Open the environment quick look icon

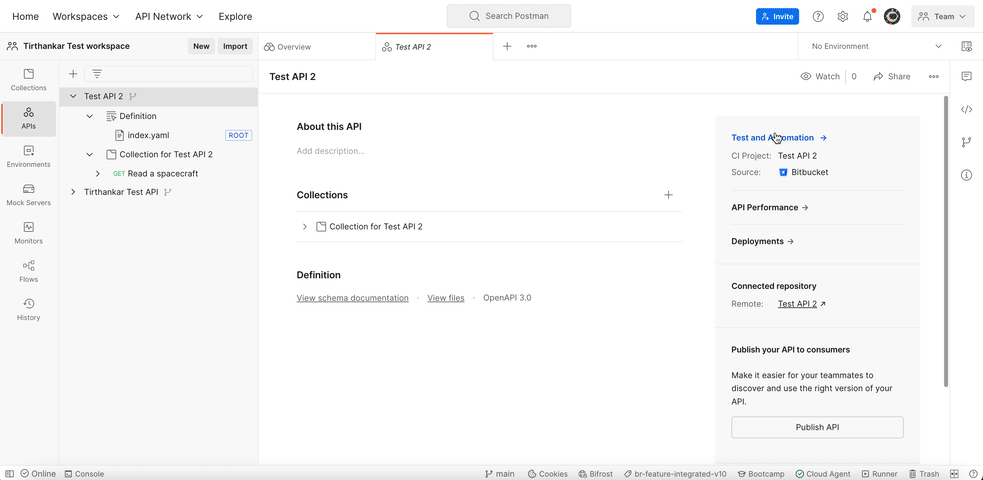pyautogui.click(x=967, y=46)
